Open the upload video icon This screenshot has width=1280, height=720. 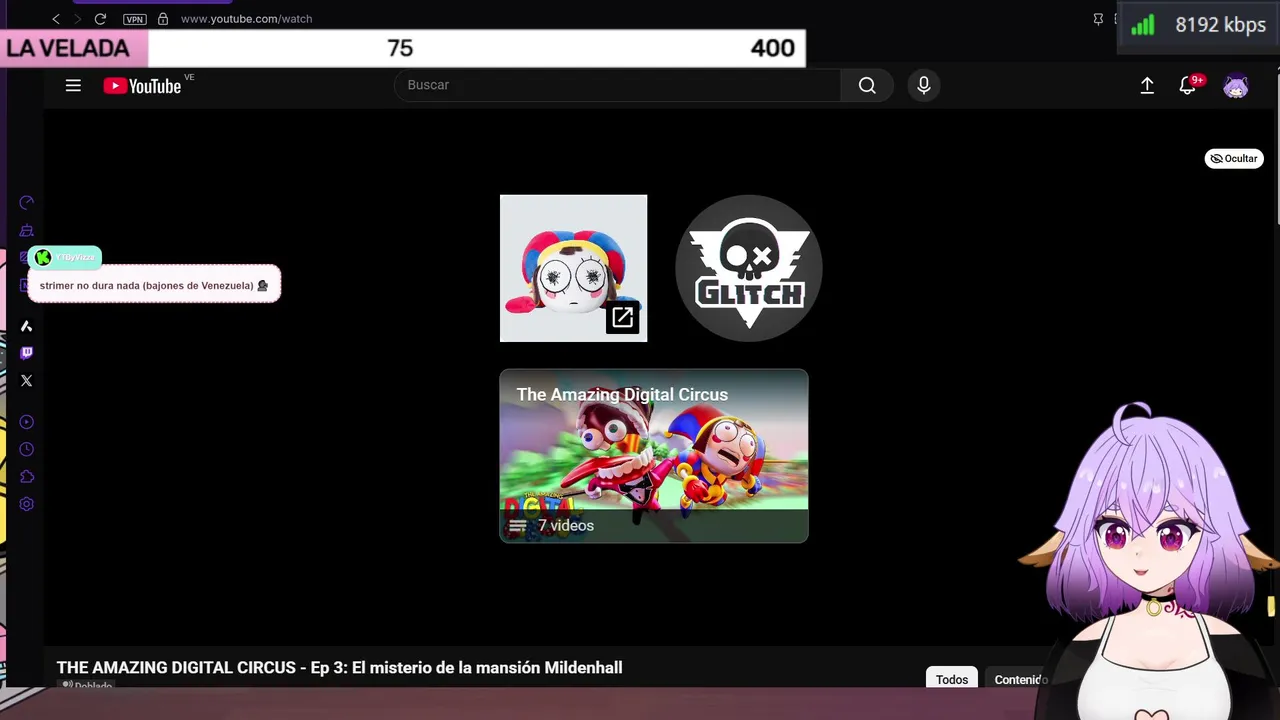1147,86
